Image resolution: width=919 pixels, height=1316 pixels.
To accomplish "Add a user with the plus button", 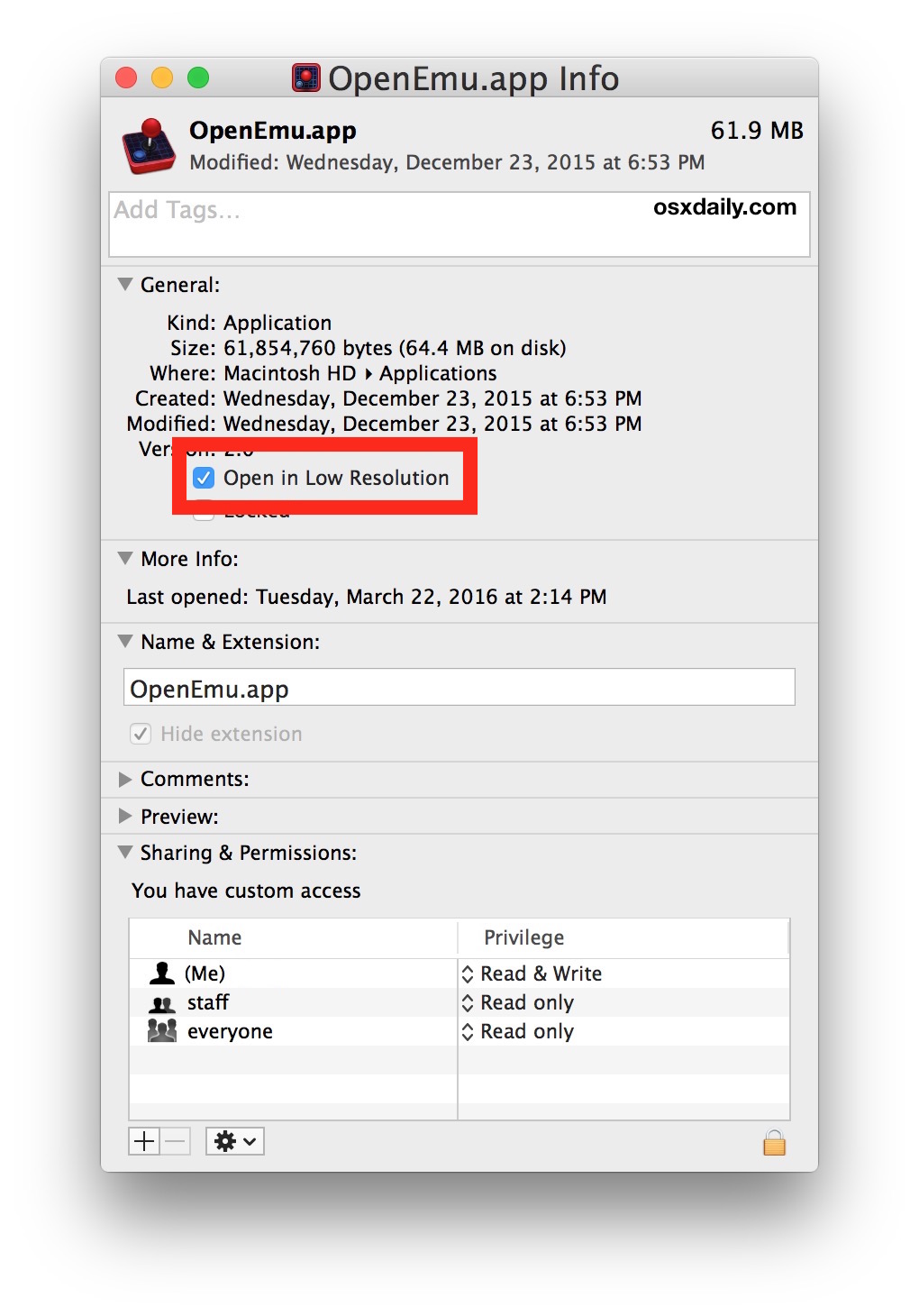I will coord(144,1141).
